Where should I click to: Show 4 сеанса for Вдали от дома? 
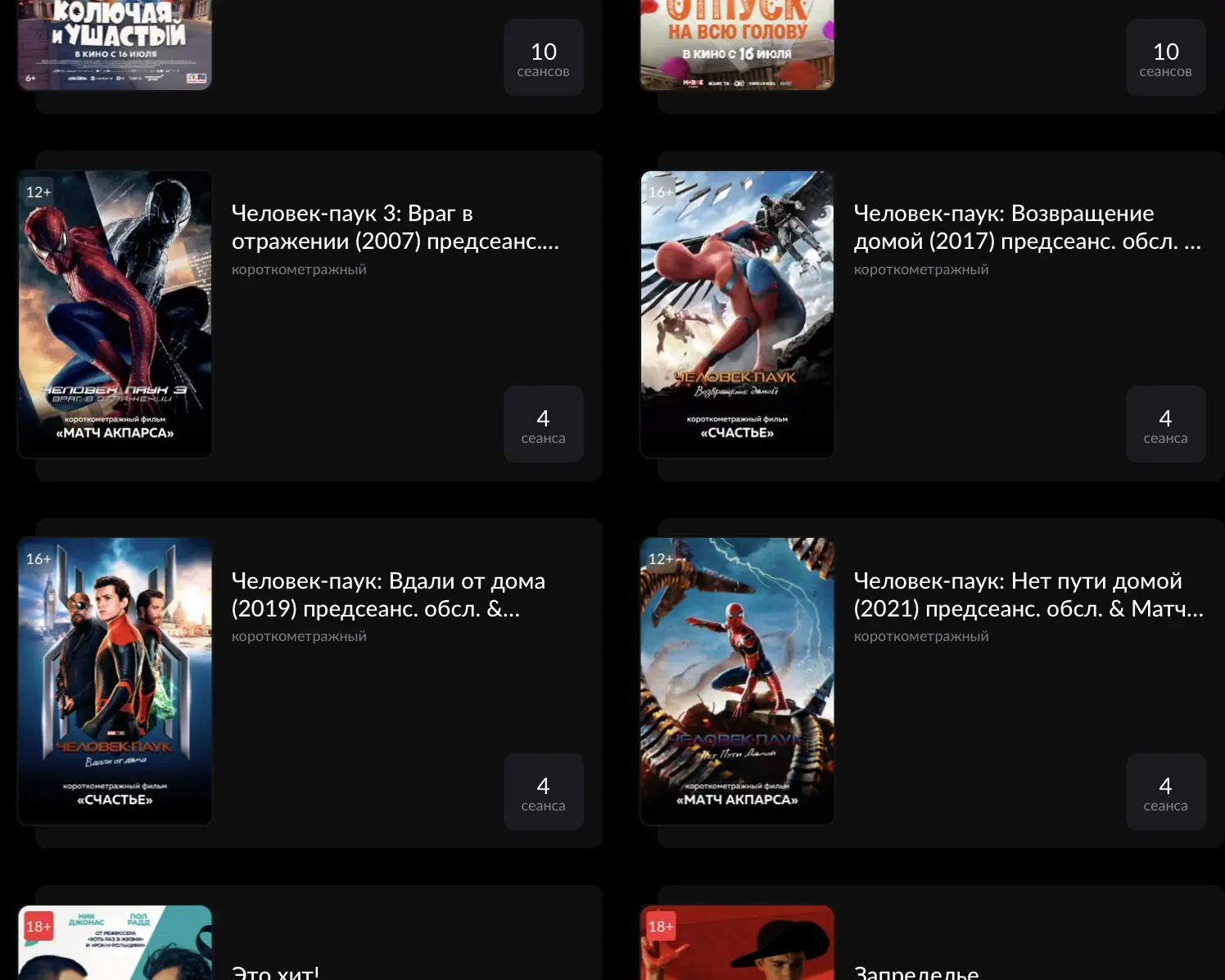[544, 792]
